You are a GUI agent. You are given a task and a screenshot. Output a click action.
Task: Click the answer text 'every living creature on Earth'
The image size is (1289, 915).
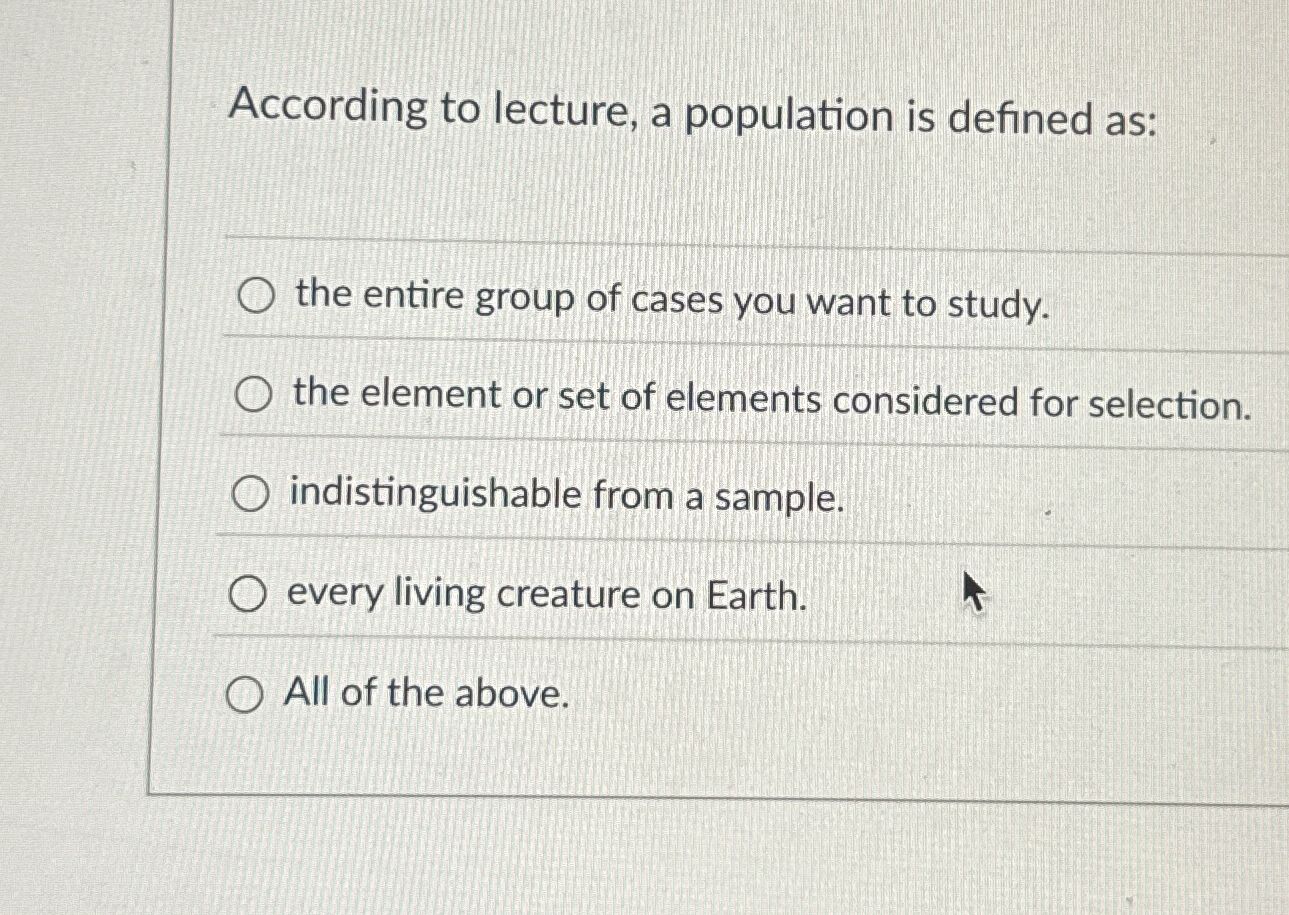[x=545, y=595]
